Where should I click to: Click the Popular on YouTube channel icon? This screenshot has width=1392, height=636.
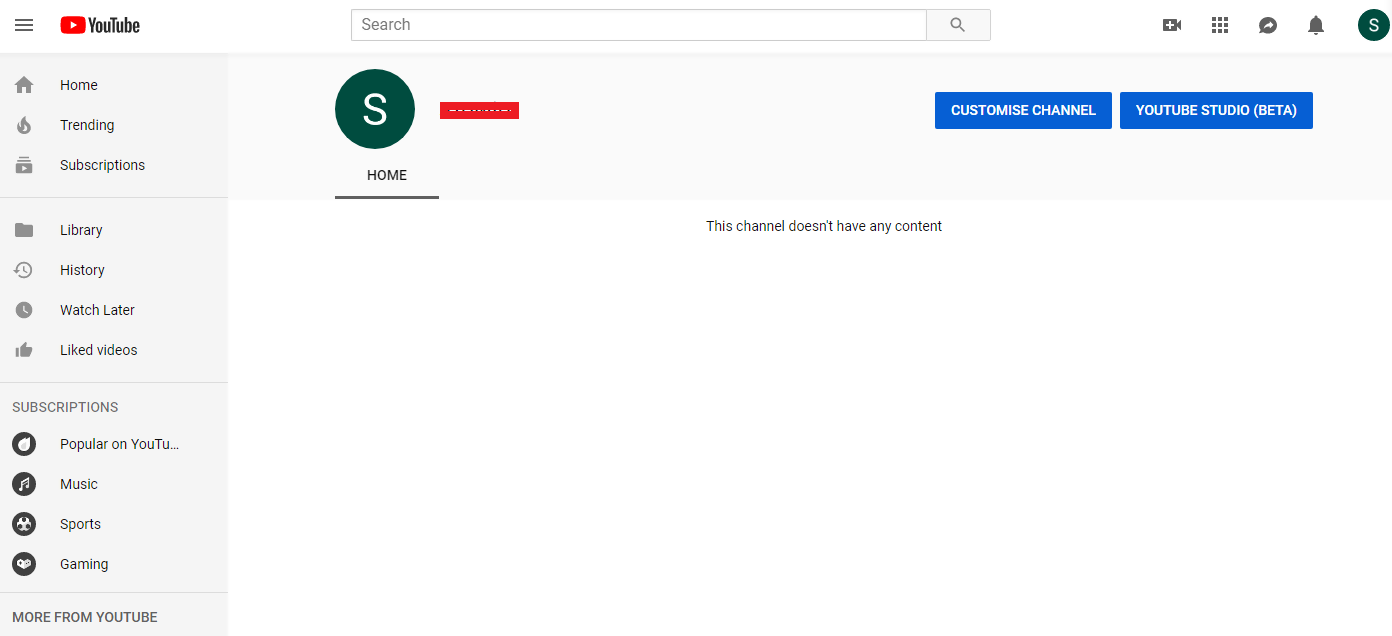(x=24, y=444)
